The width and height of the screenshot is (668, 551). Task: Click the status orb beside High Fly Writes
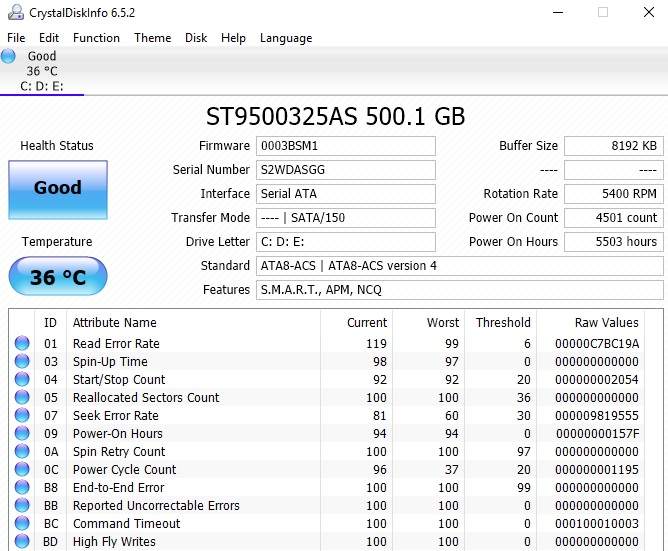[x=22, y=542]
